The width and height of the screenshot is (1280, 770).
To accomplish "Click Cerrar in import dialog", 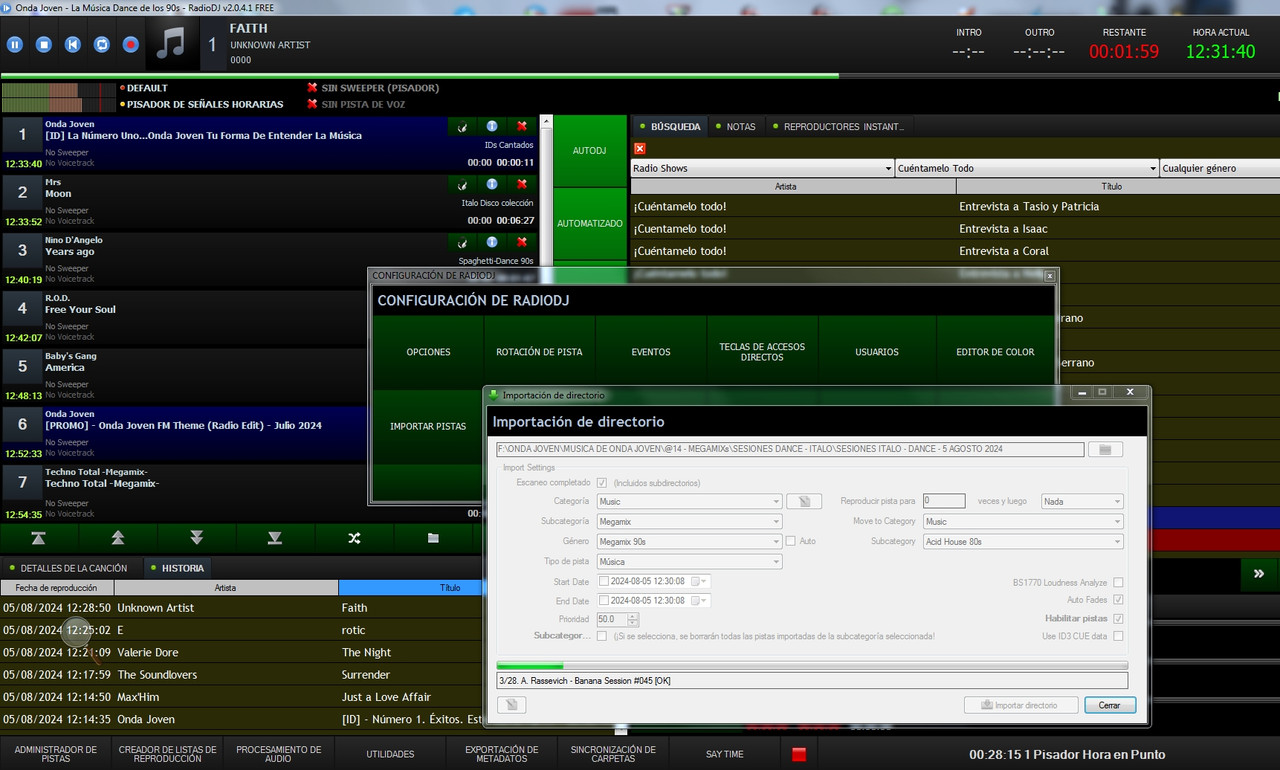I will [x=1110, y=705].
